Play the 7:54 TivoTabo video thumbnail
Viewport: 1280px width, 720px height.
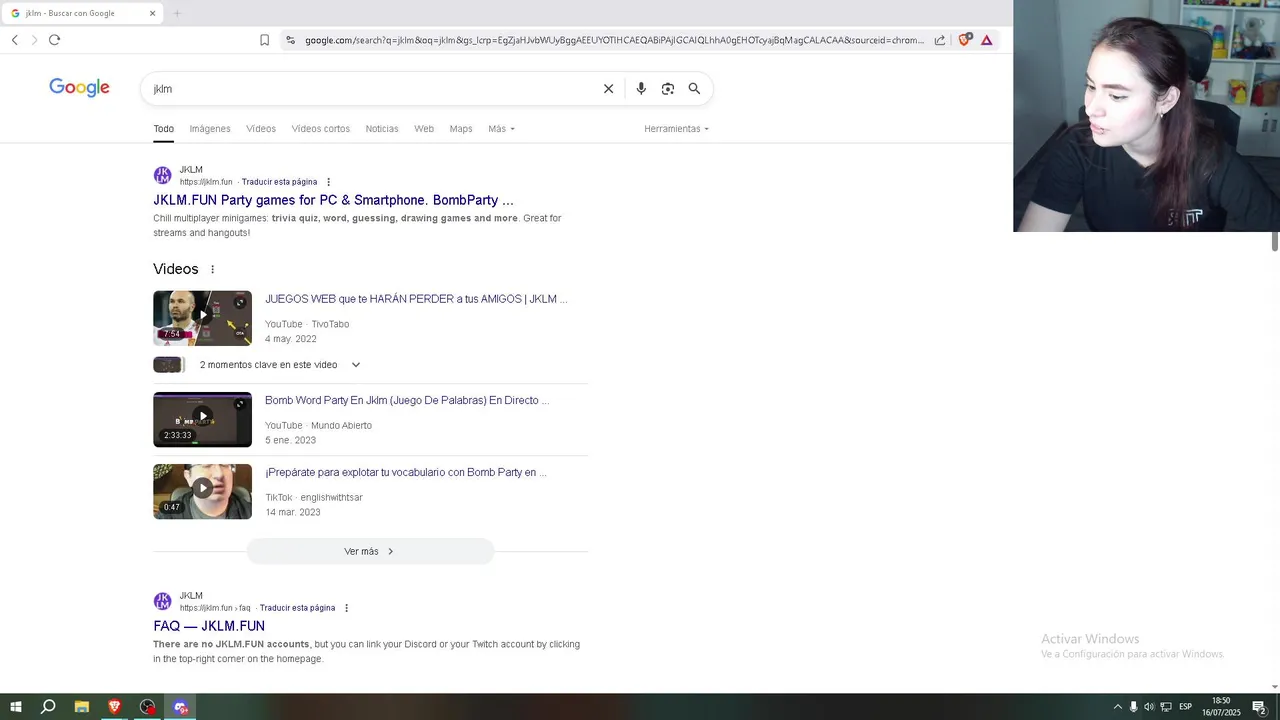202,318
